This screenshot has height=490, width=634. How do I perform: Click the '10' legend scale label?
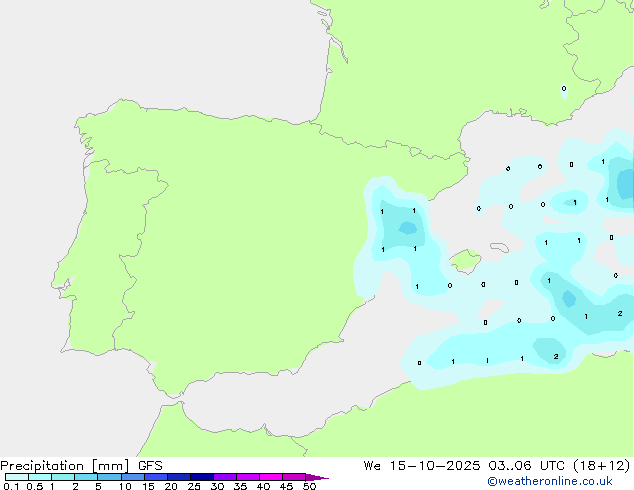(125, 486)
